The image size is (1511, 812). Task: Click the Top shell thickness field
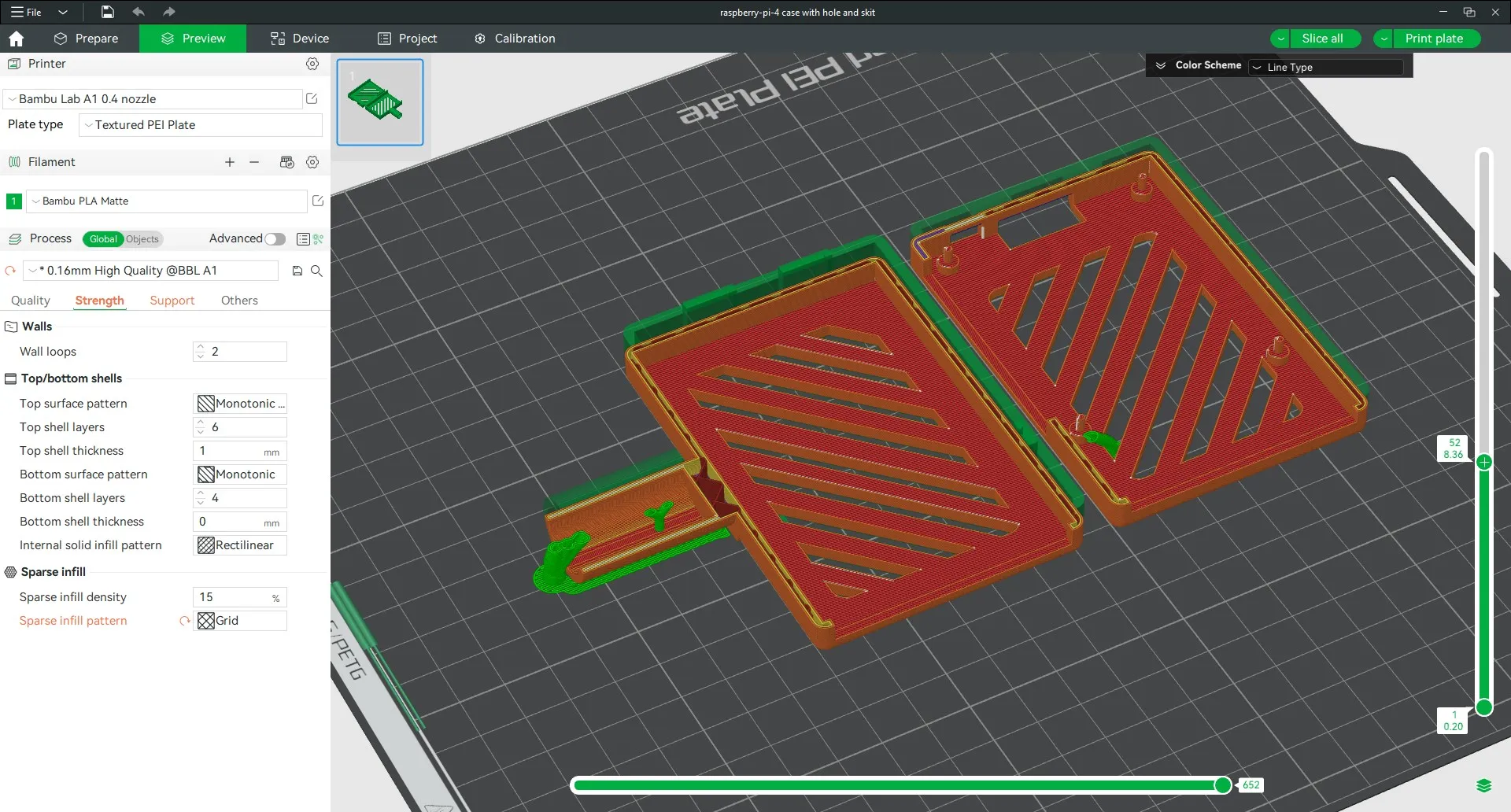pyautogui.click(x=240, y=451)
